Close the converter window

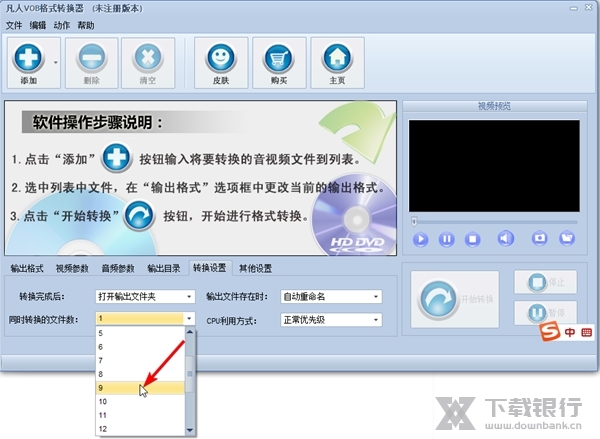(x=589, y=8)
